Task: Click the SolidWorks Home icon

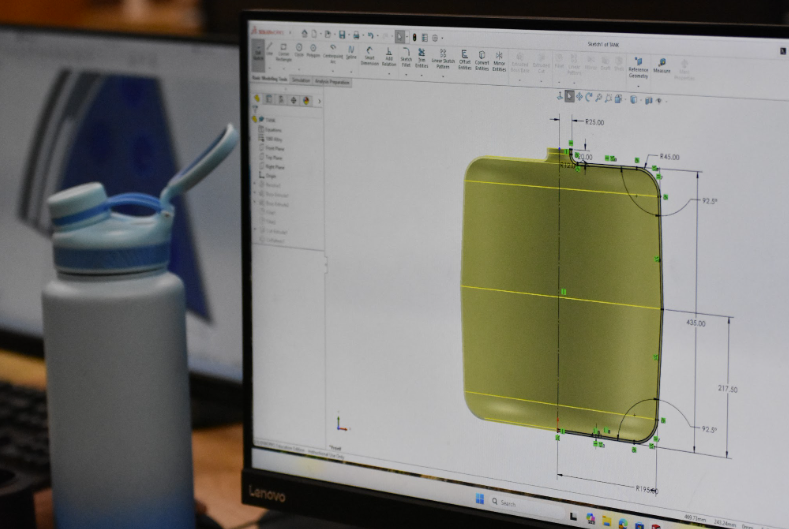Action: pyautogui.click(x=304, y=33)
